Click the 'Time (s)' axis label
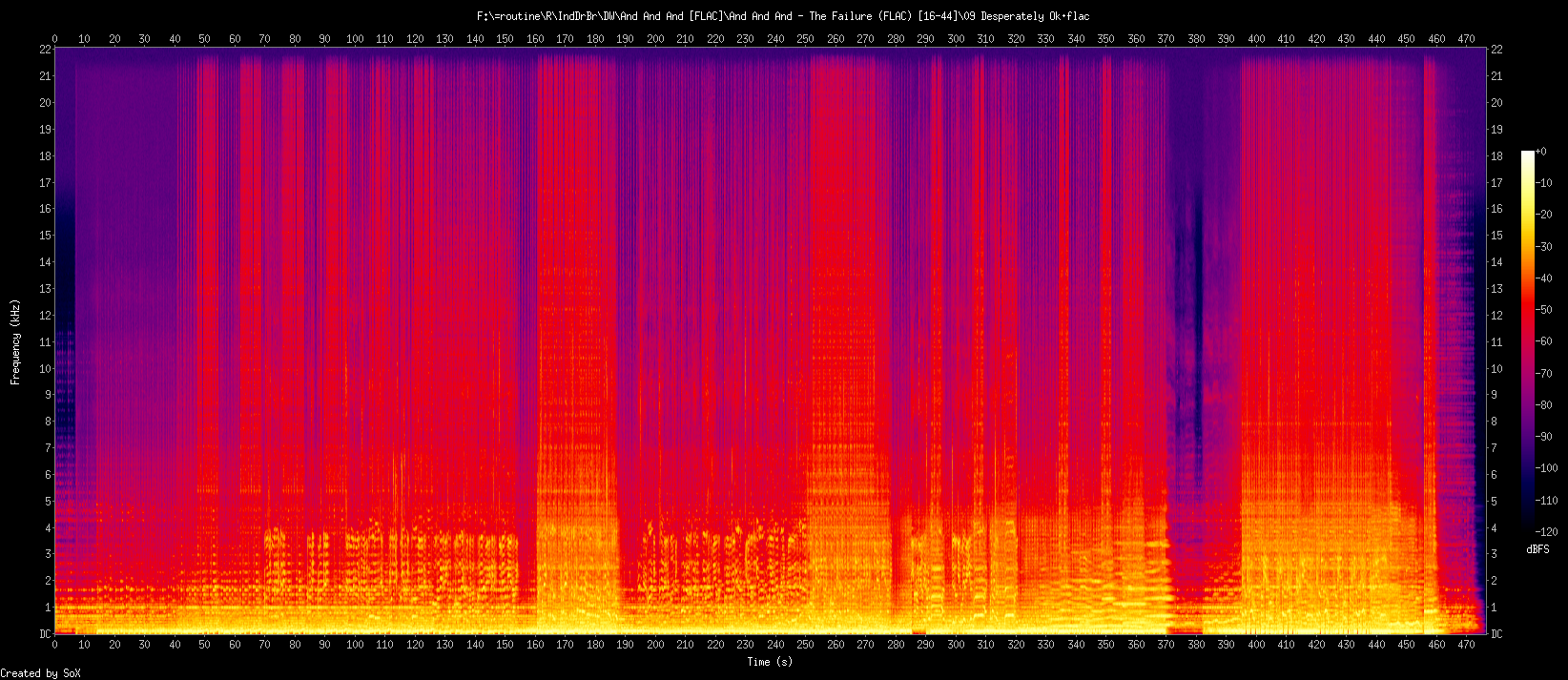This screenshot has height=680, width=1568. coord(770,662)
